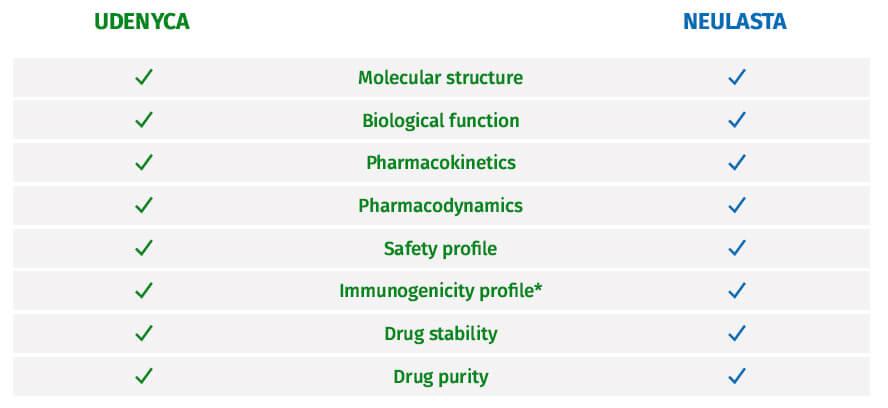The image size is (888, 408).
Task: Click NEULASTA checkmark for Safety profile
Action: 737,248
